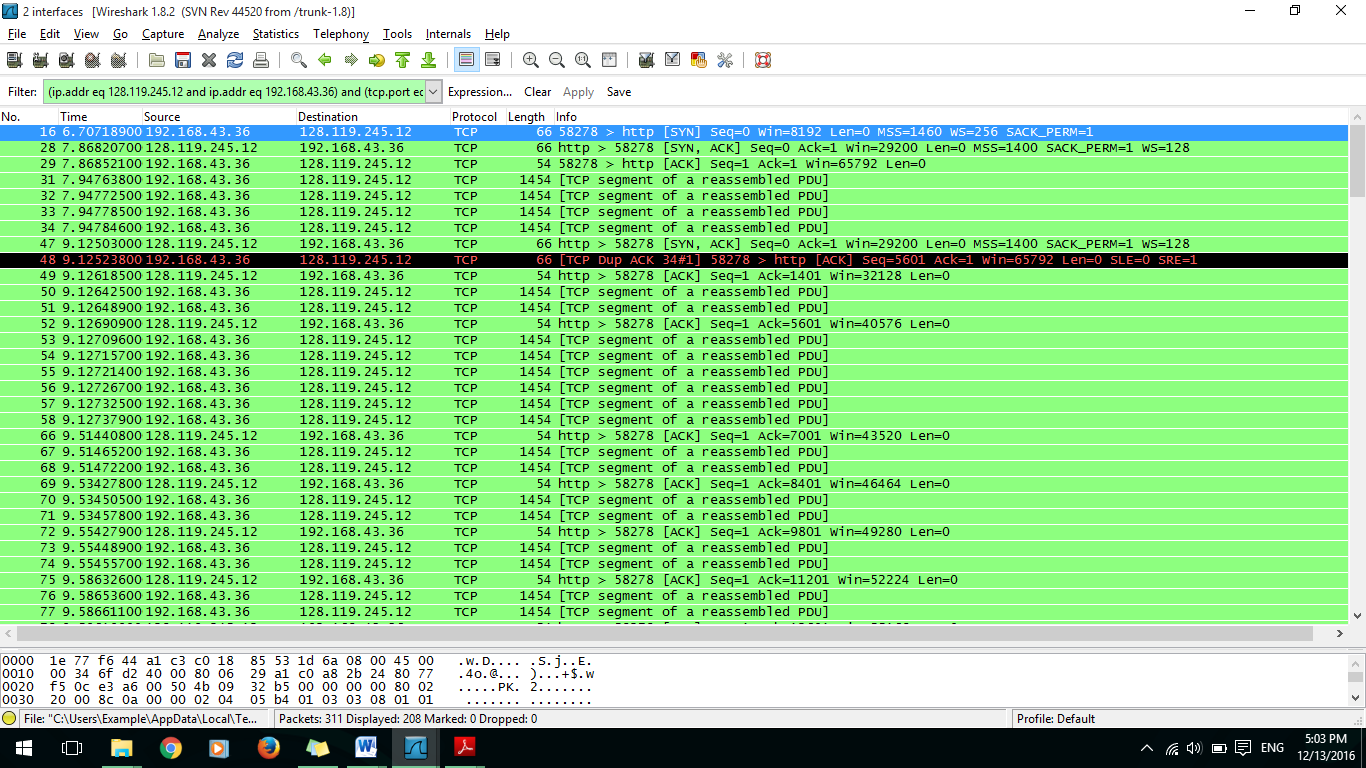Toggle auto scroll in live capture
Image resolution: width=1366 pixels, height=768 pixels.
[492, 60]
